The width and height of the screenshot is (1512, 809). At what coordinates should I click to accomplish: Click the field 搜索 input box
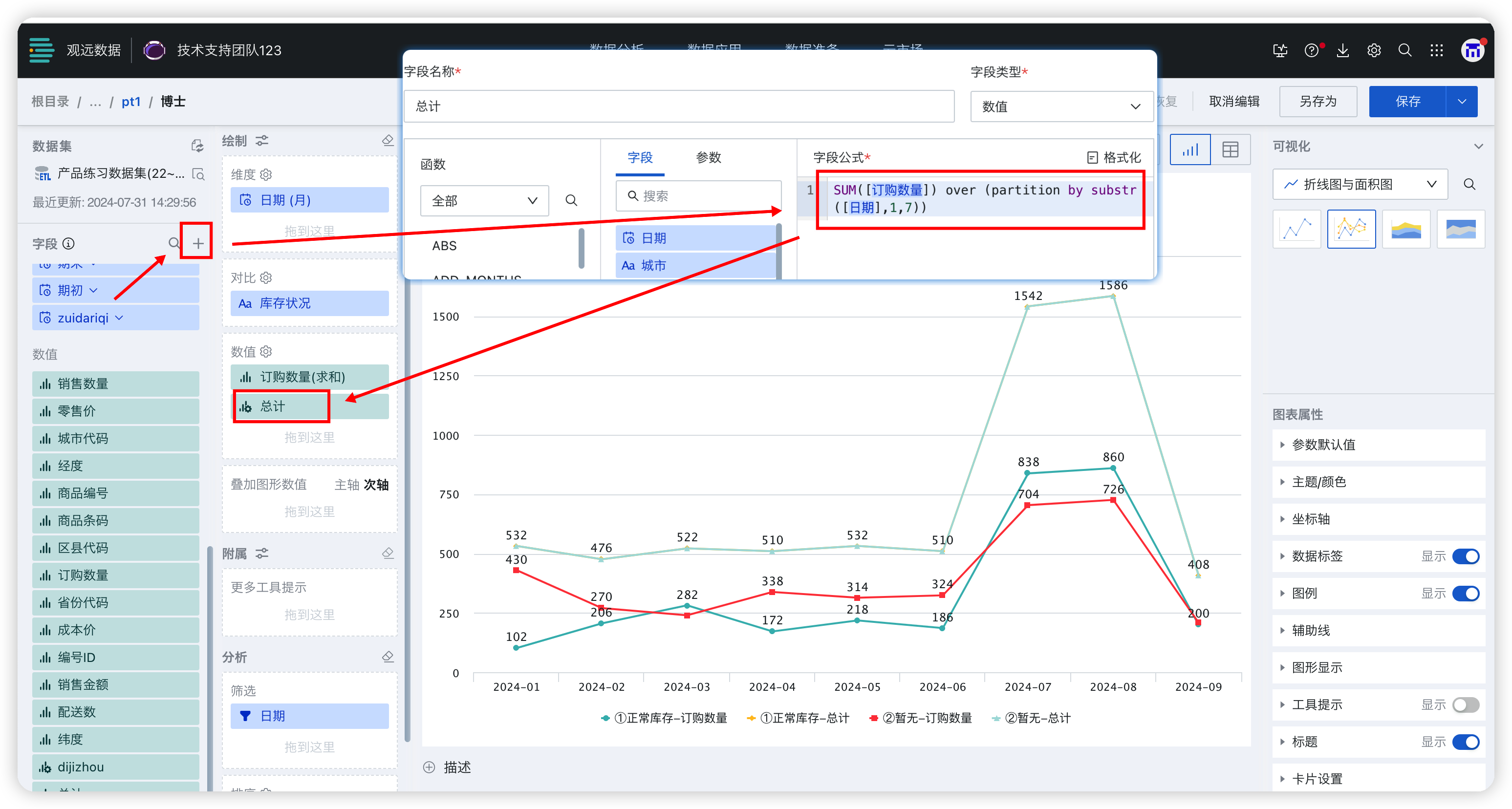(698, 195)
